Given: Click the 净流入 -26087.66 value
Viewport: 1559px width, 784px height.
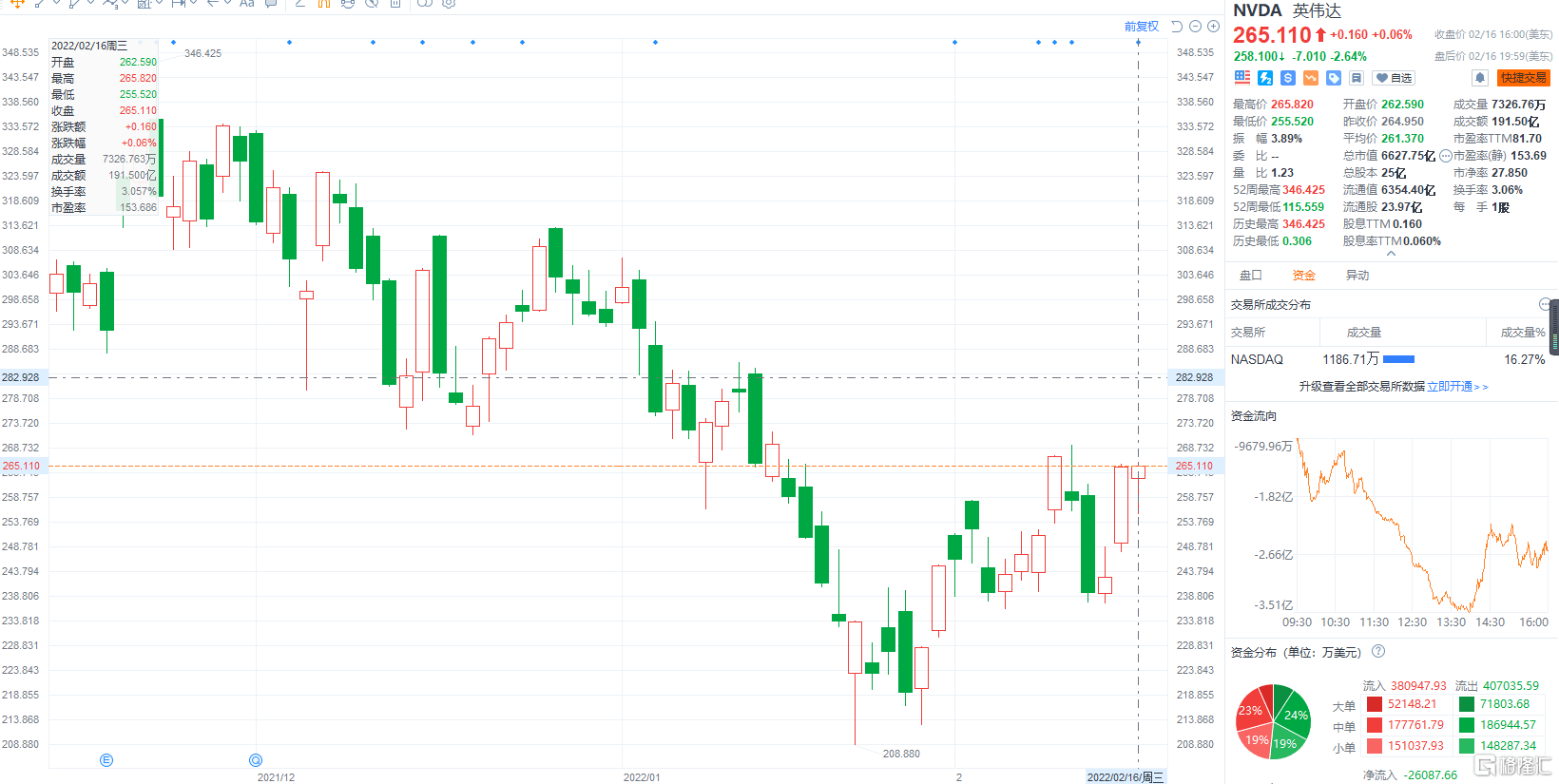Looking at the screenshot, I should click(1410, 775).
